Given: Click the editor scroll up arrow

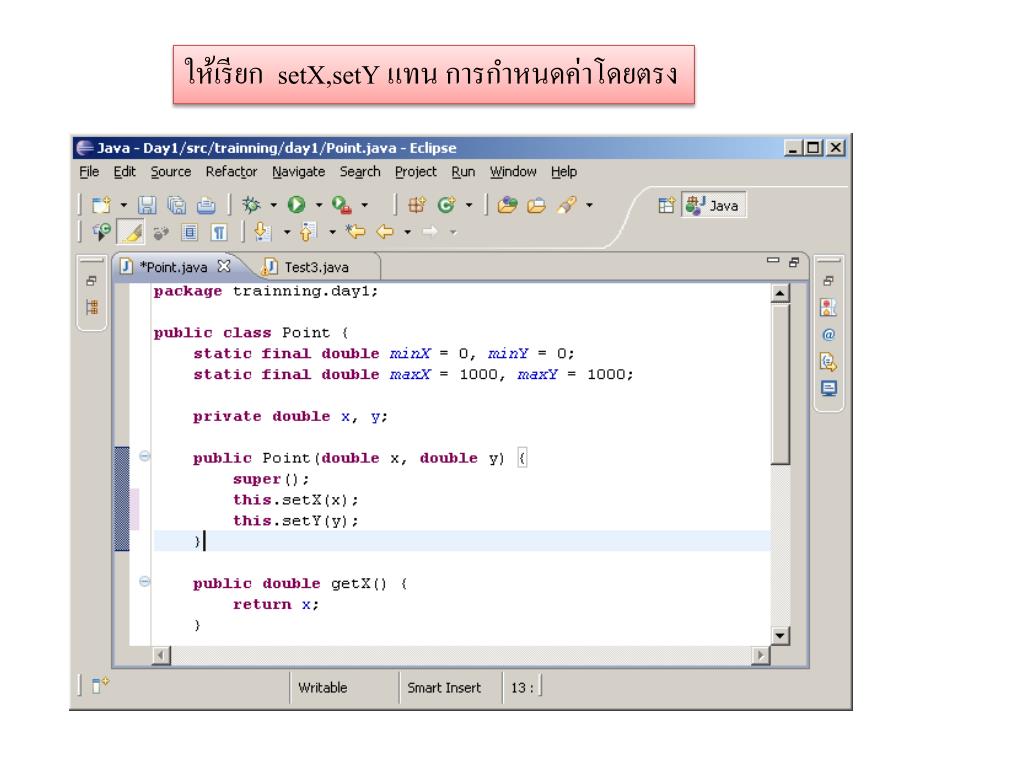Looking at the screenshot, I should [x=780, y=293].
